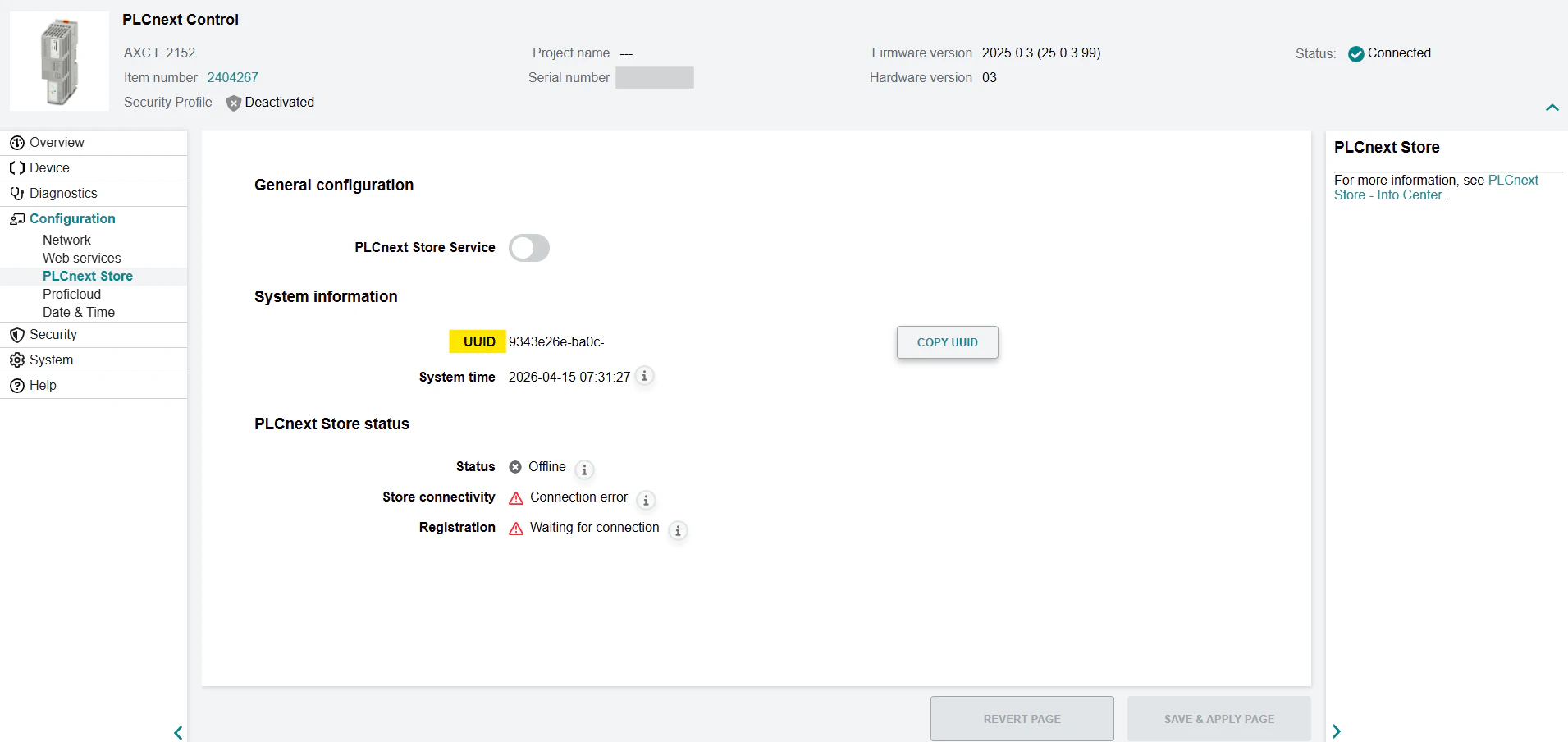Image resolution: width=1568 pixels, height=742 pixels.
Task: Click the info icon beside System time
Action: point(645,377)
